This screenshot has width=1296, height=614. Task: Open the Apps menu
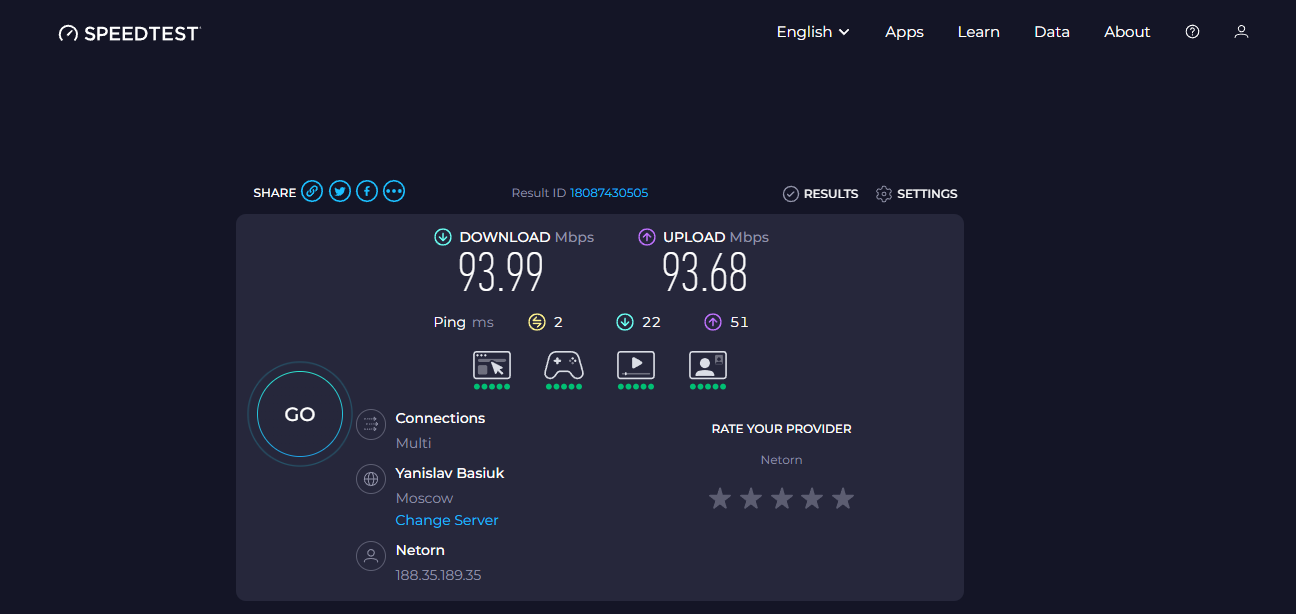904,32
